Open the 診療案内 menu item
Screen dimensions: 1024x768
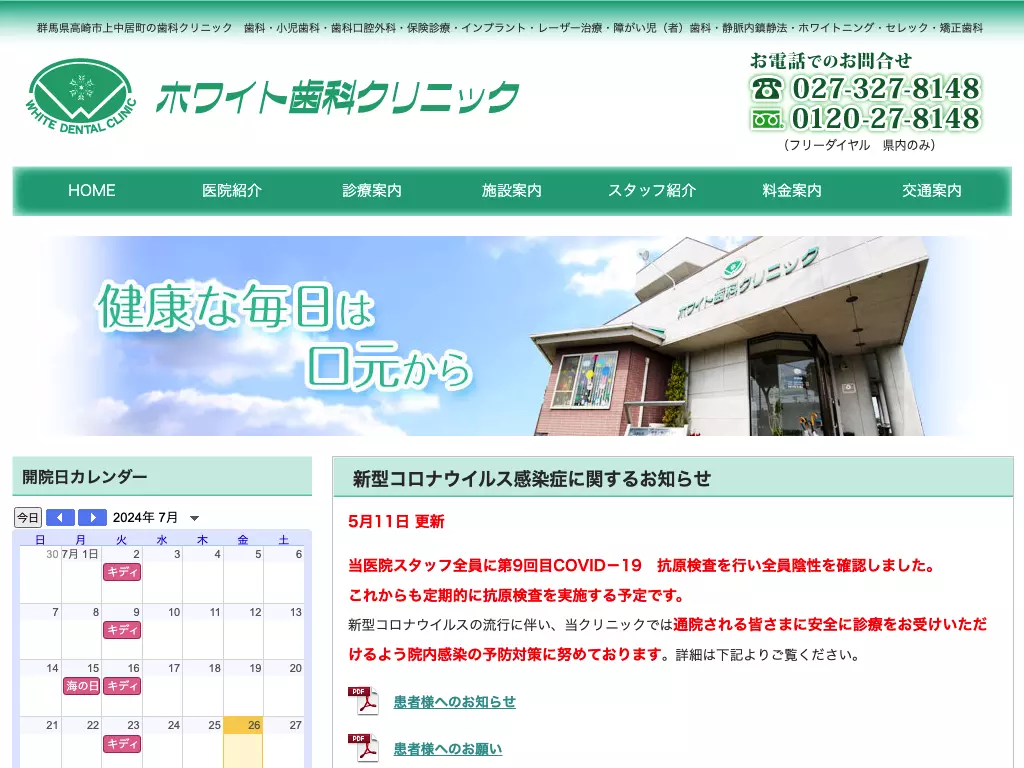click(x=372, y=191)
